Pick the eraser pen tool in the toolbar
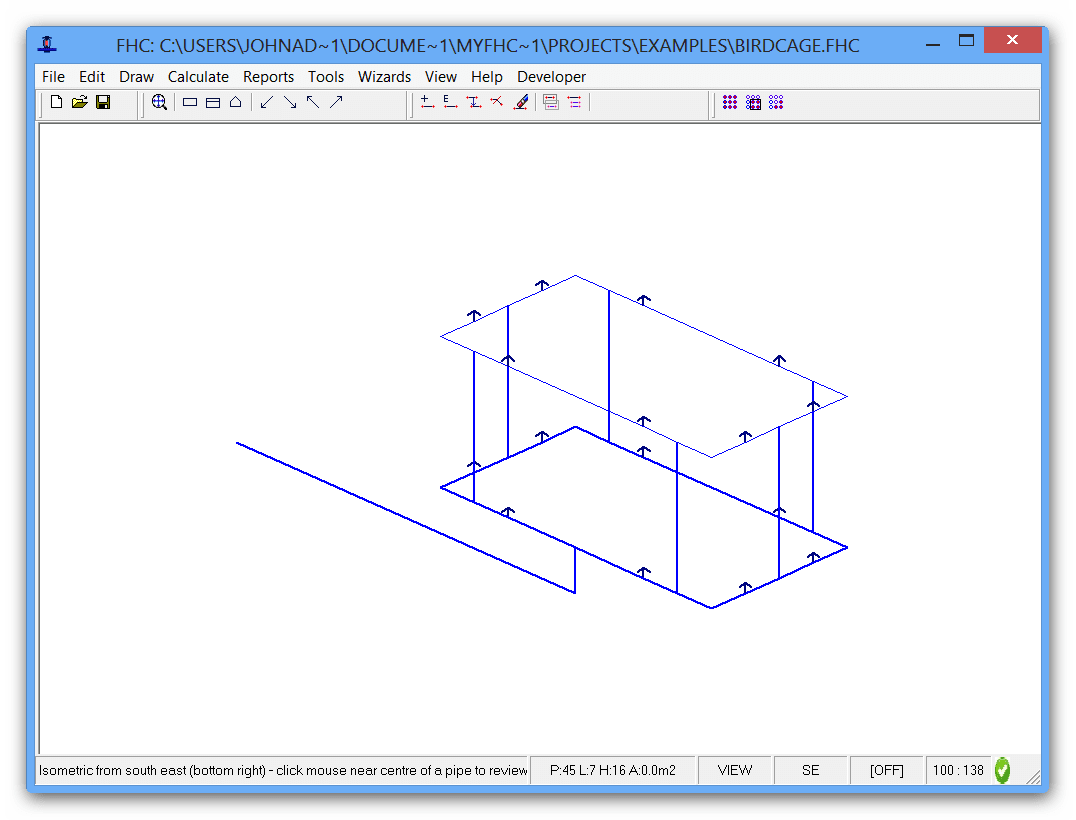Image resolution: width=1076 pixels, height=820 pixels. click(x=521, y=101)
